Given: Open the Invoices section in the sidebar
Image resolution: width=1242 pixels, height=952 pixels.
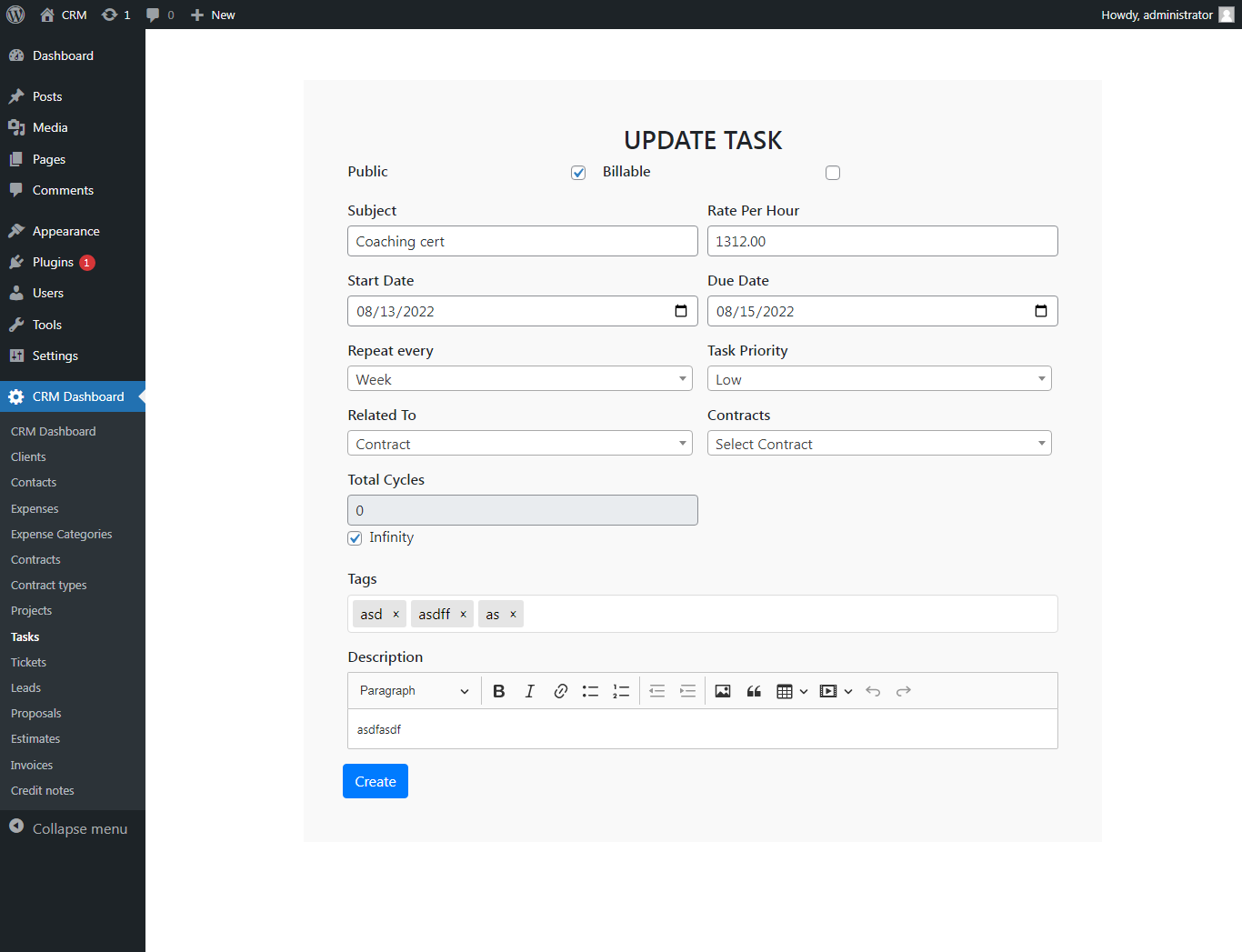Looking at the screenshot, I should tap(31, 765).
